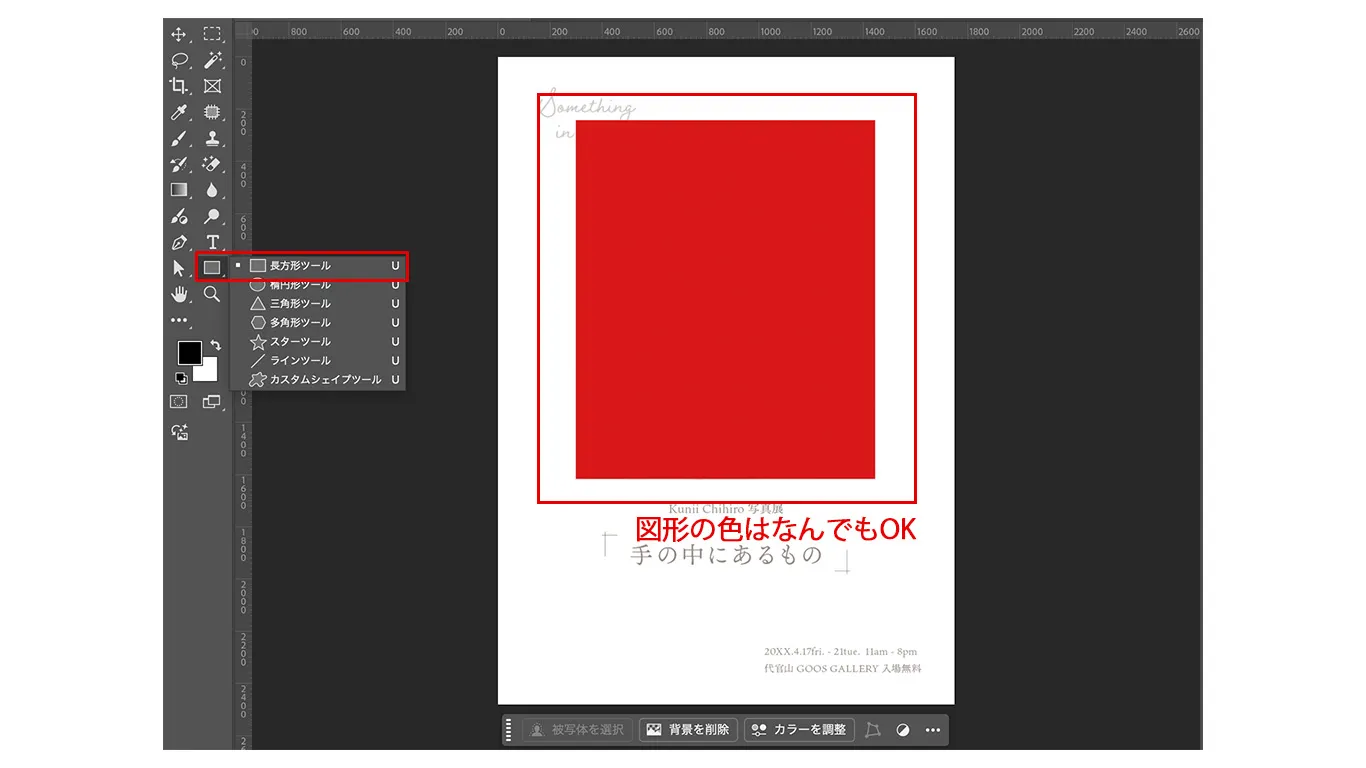The height and width of the screenshot is (768, 1366).
Task: Select the Brush tool
Action: 179,138
